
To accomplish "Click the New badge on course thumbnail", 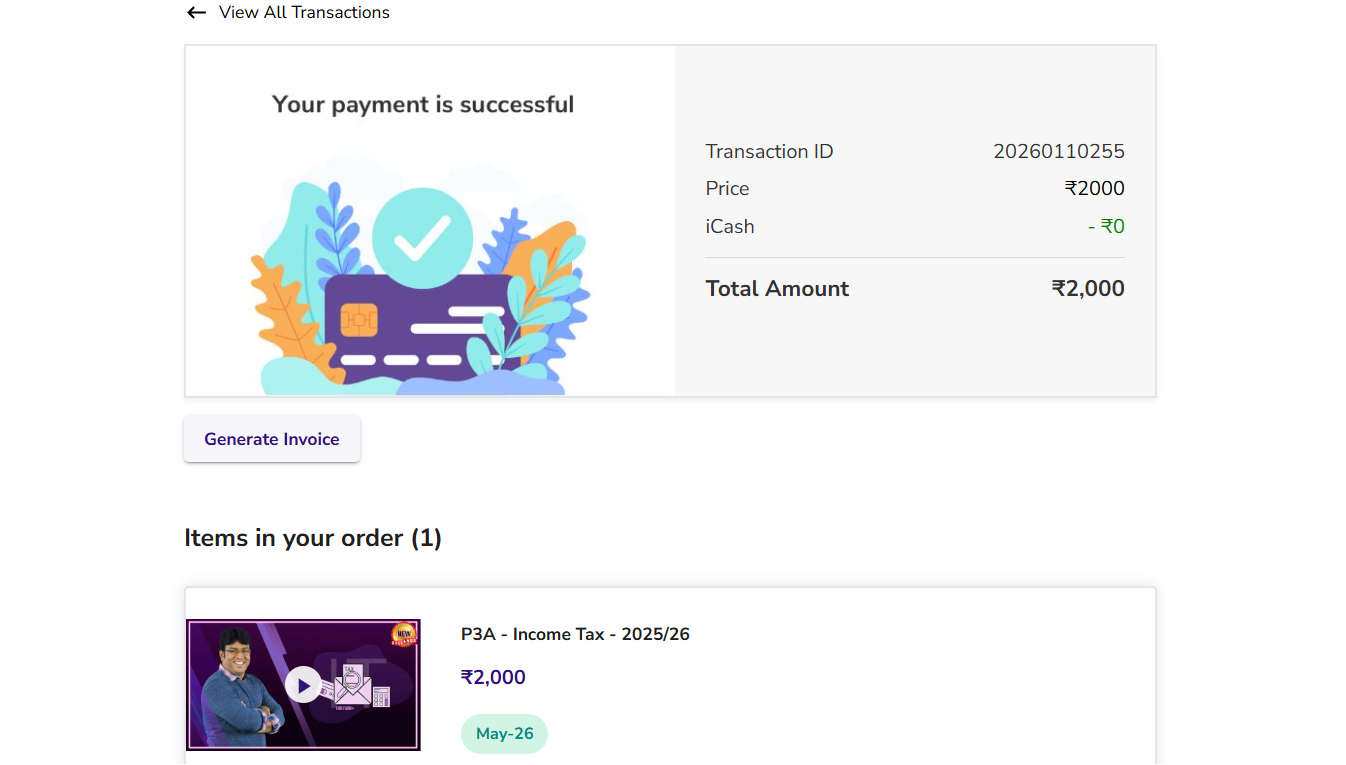I will [x=404, y=635].
